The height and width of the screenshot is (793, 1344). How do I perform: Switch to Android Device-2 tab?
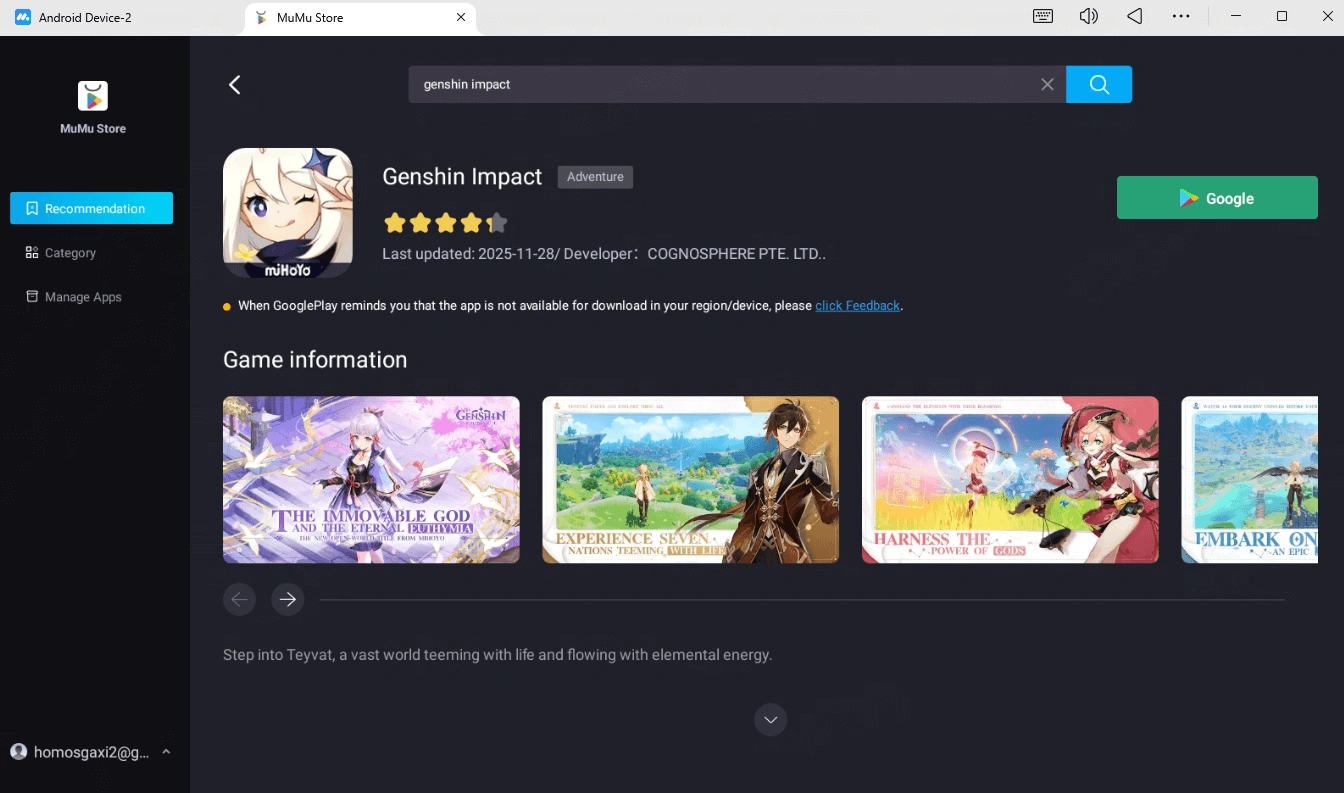85,18
